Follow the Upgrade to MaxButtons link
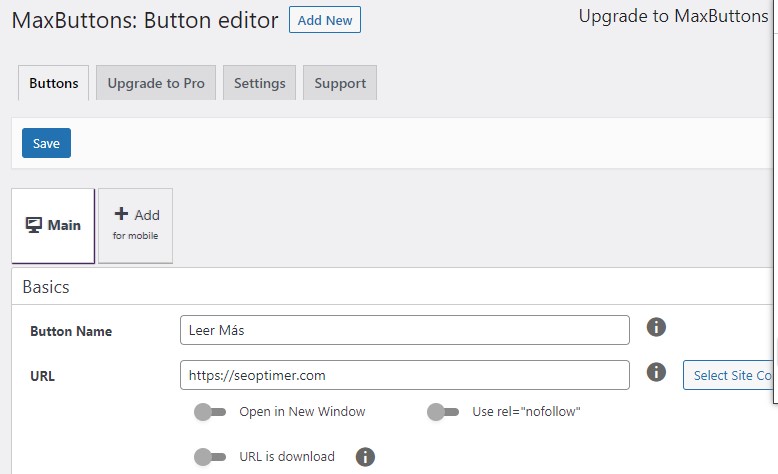This screenshot has width=778, height=474. pos(673,17)
